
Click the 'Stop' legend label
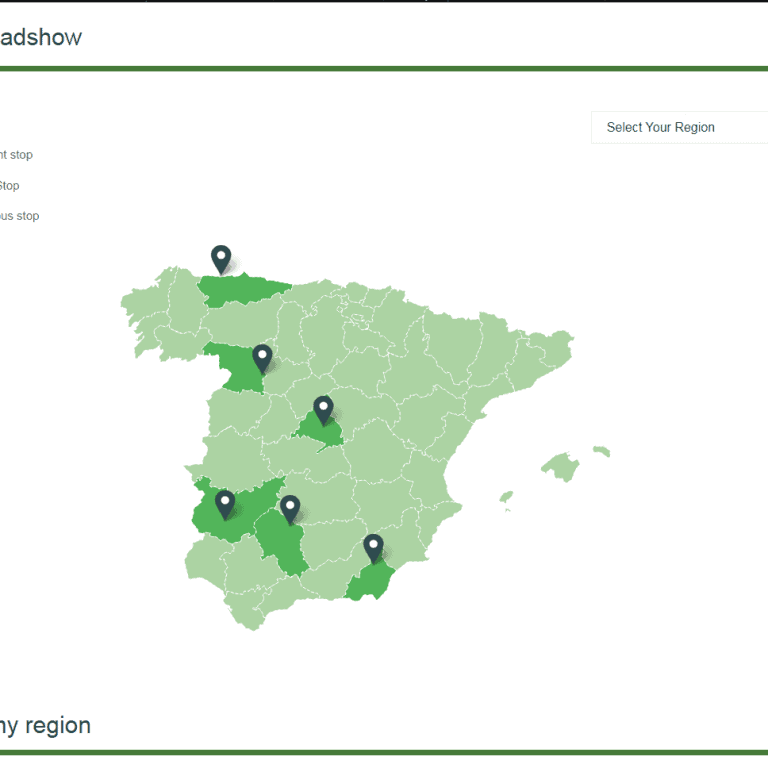click(x=9, y=186)
